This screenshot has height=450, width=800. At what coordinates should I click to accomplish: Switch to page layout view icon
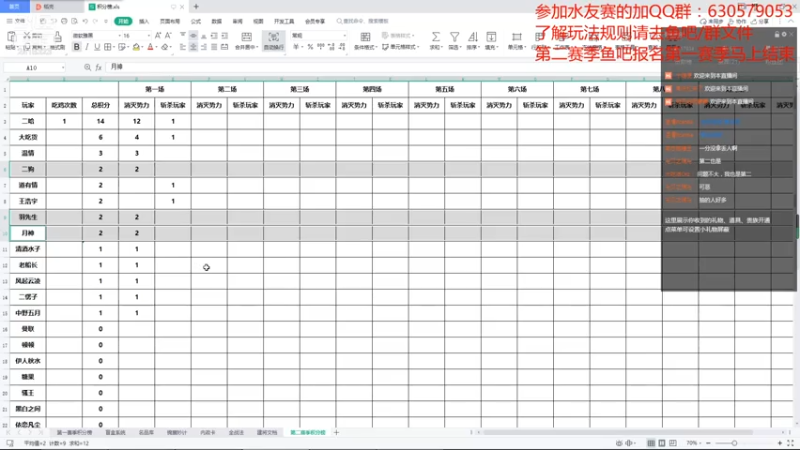point(662,443)
